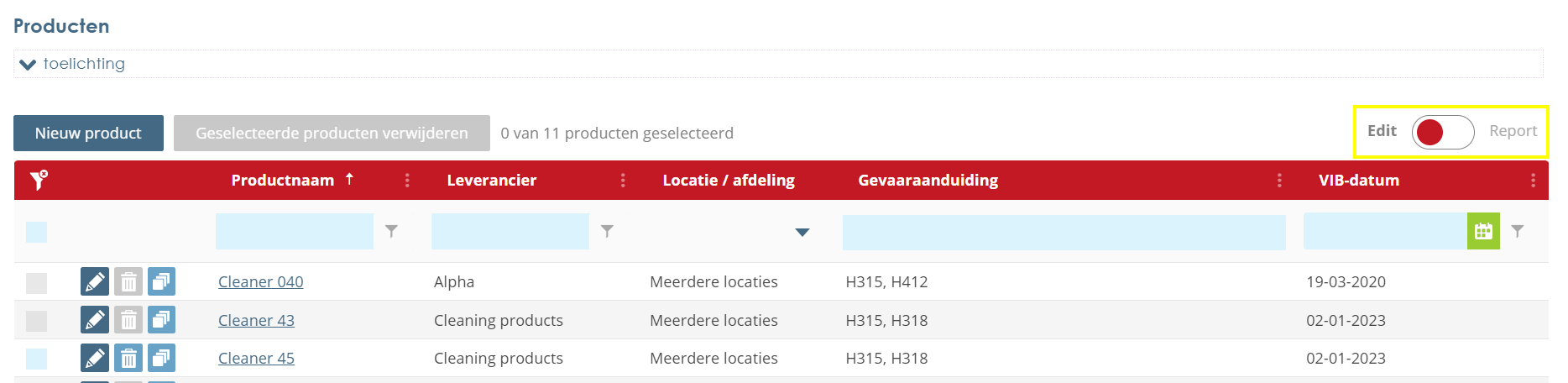
Task: Click the Nieuw product button
Action: (88, 133)
